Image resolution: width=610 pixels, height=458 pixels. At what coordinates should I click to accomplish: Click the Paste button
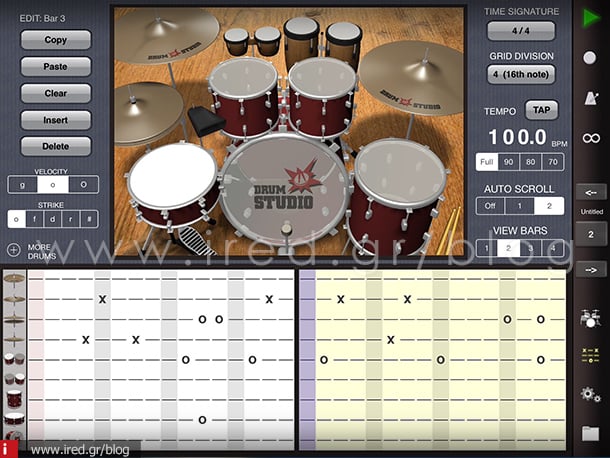click(x=56, y=67)
